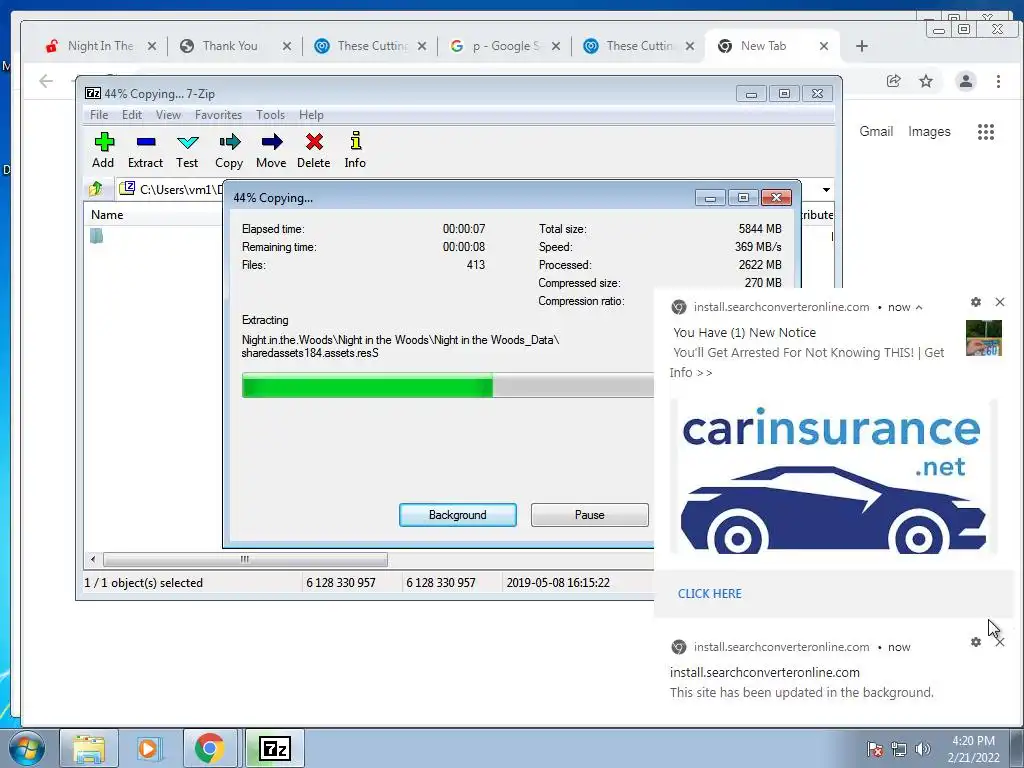
Task: Open the volume speaker tray icon
Action: pos(923,749)
